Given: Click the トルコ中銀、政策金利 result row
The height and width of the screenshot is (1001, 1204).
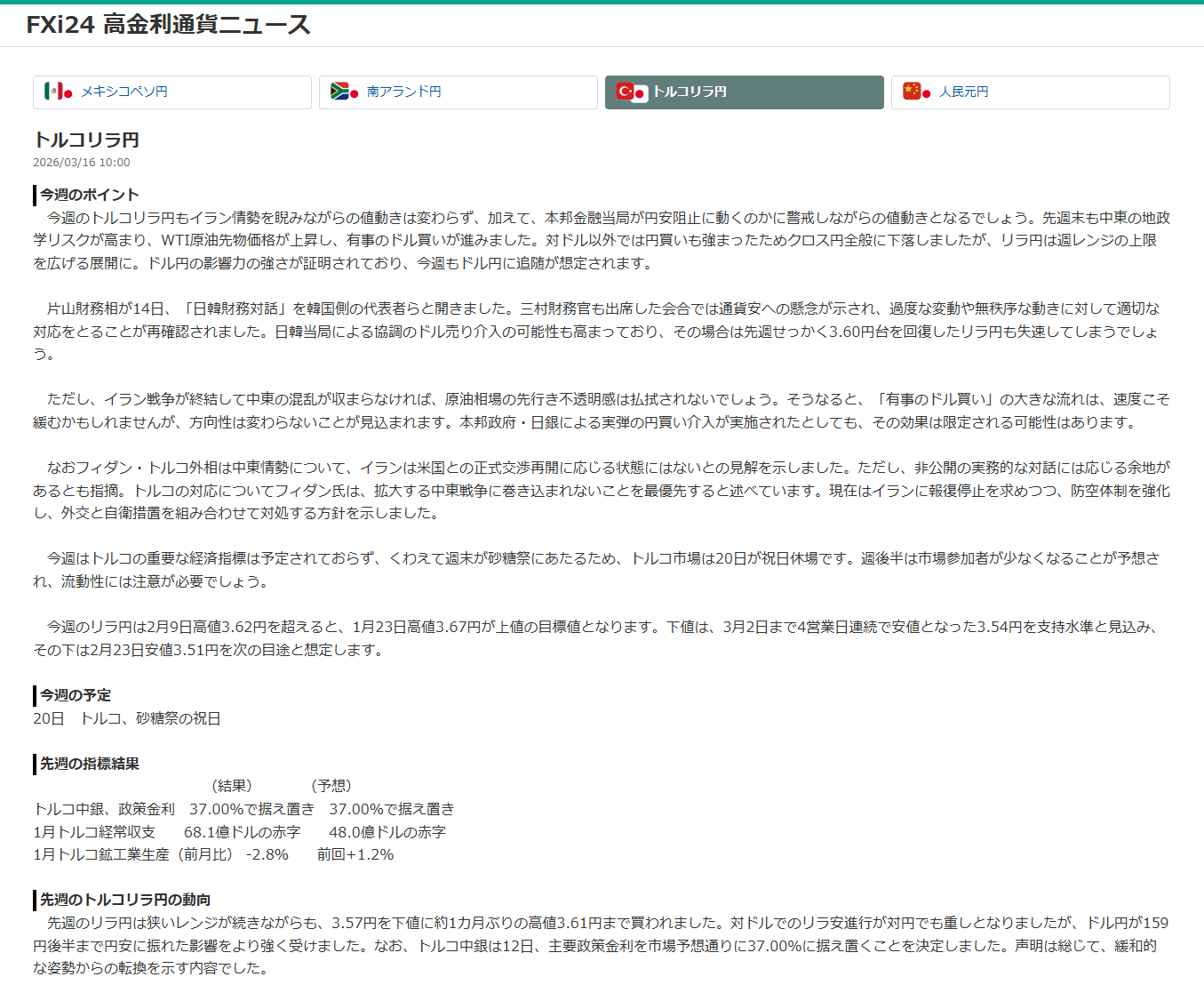Looking at the screenshot, I should [243, 809].
